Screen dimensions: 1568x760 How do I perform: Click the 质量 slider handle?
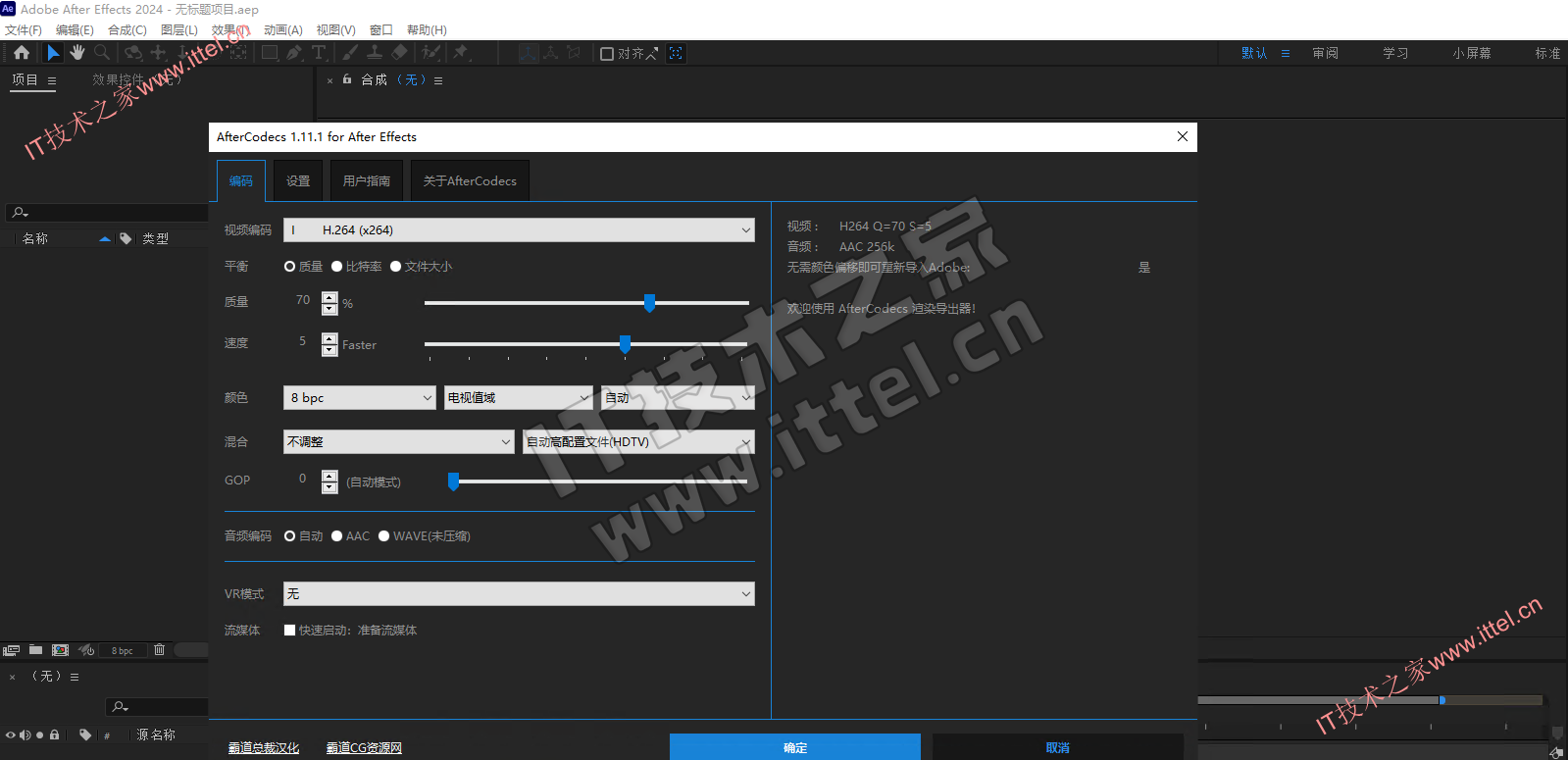point(649,303)
